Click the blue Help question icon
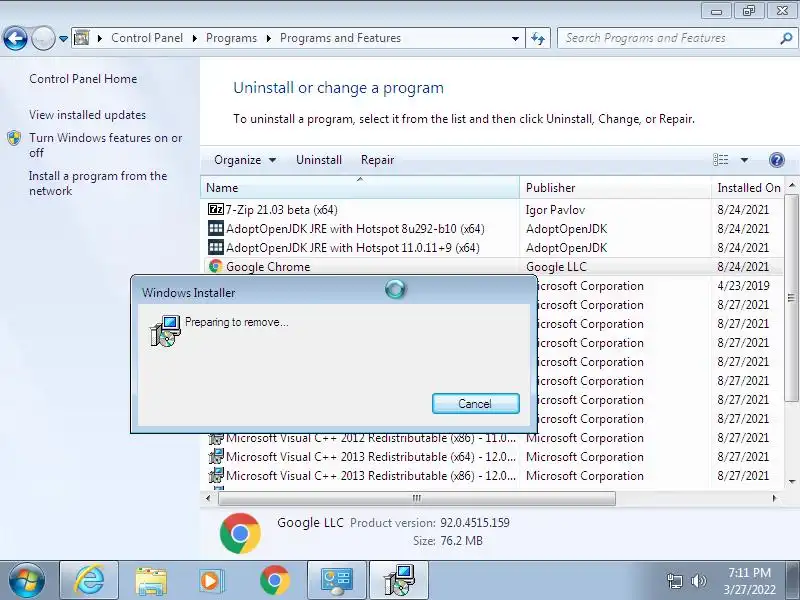Screen dimensions: 800x600 click(776, 160)
